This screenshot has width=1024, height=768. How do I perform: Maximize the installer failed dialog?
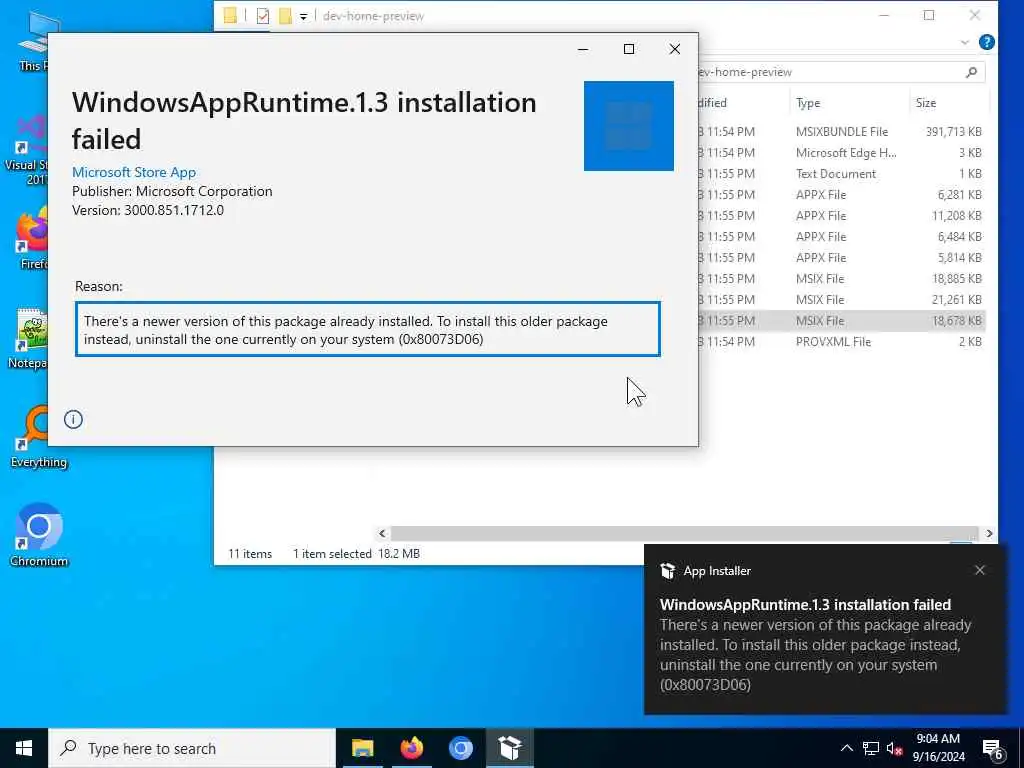pyautogui.click(x=629, y=49)
